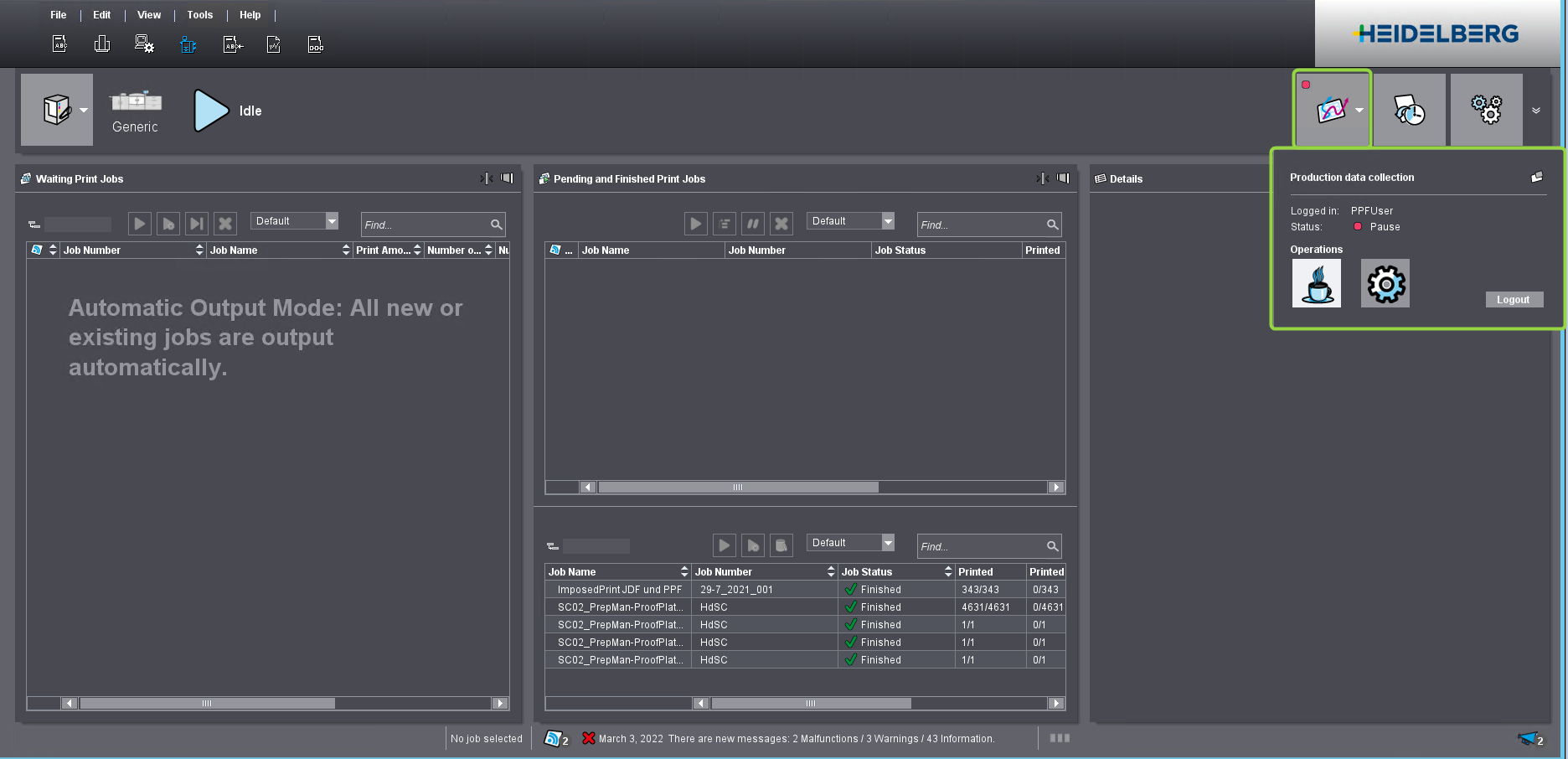Click the triple-gear settings button at top right
This screenshot has width=1568, height=759.
(1486, 110)
